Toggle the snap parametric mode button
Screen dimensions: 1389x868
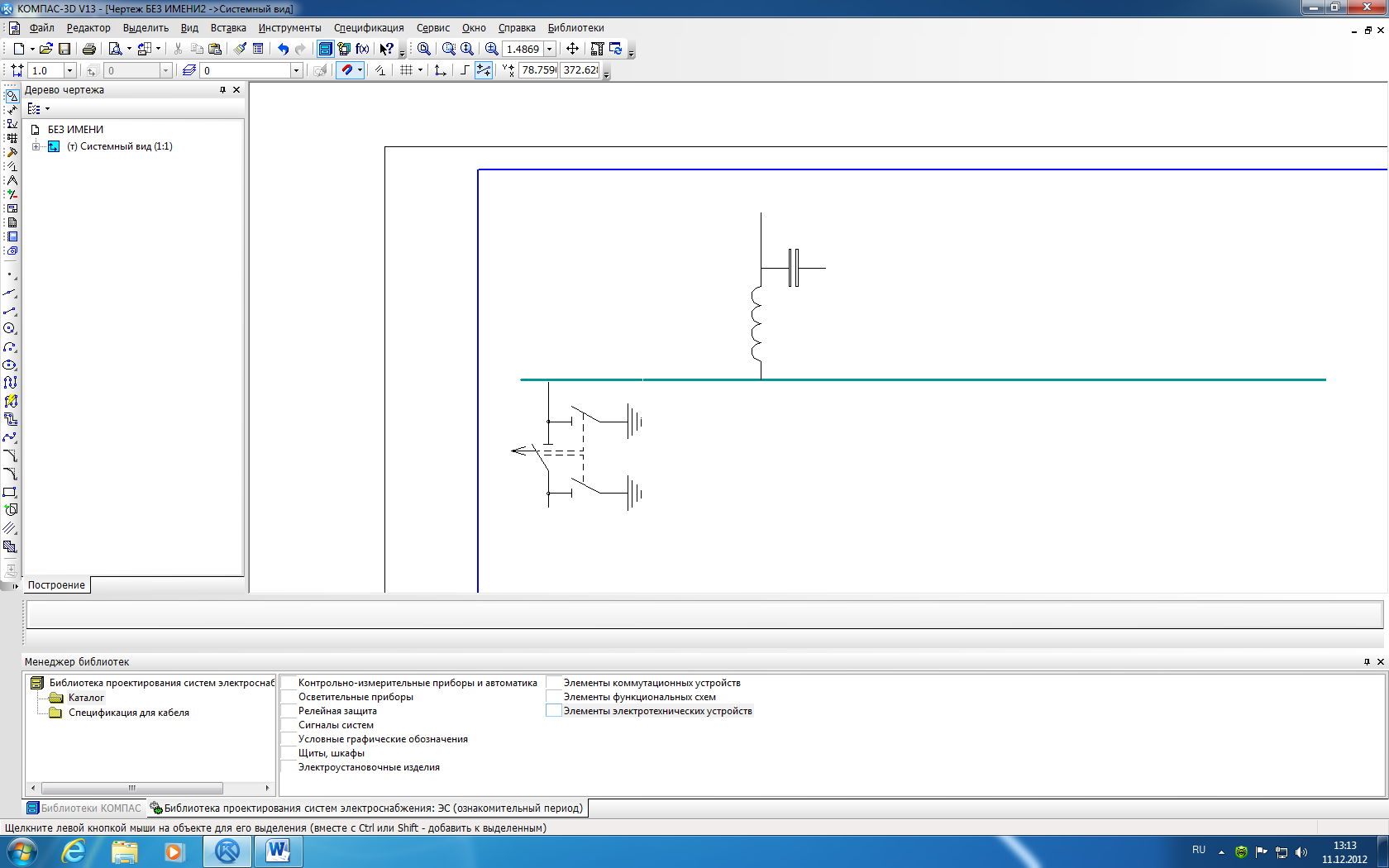click(484, 70)
